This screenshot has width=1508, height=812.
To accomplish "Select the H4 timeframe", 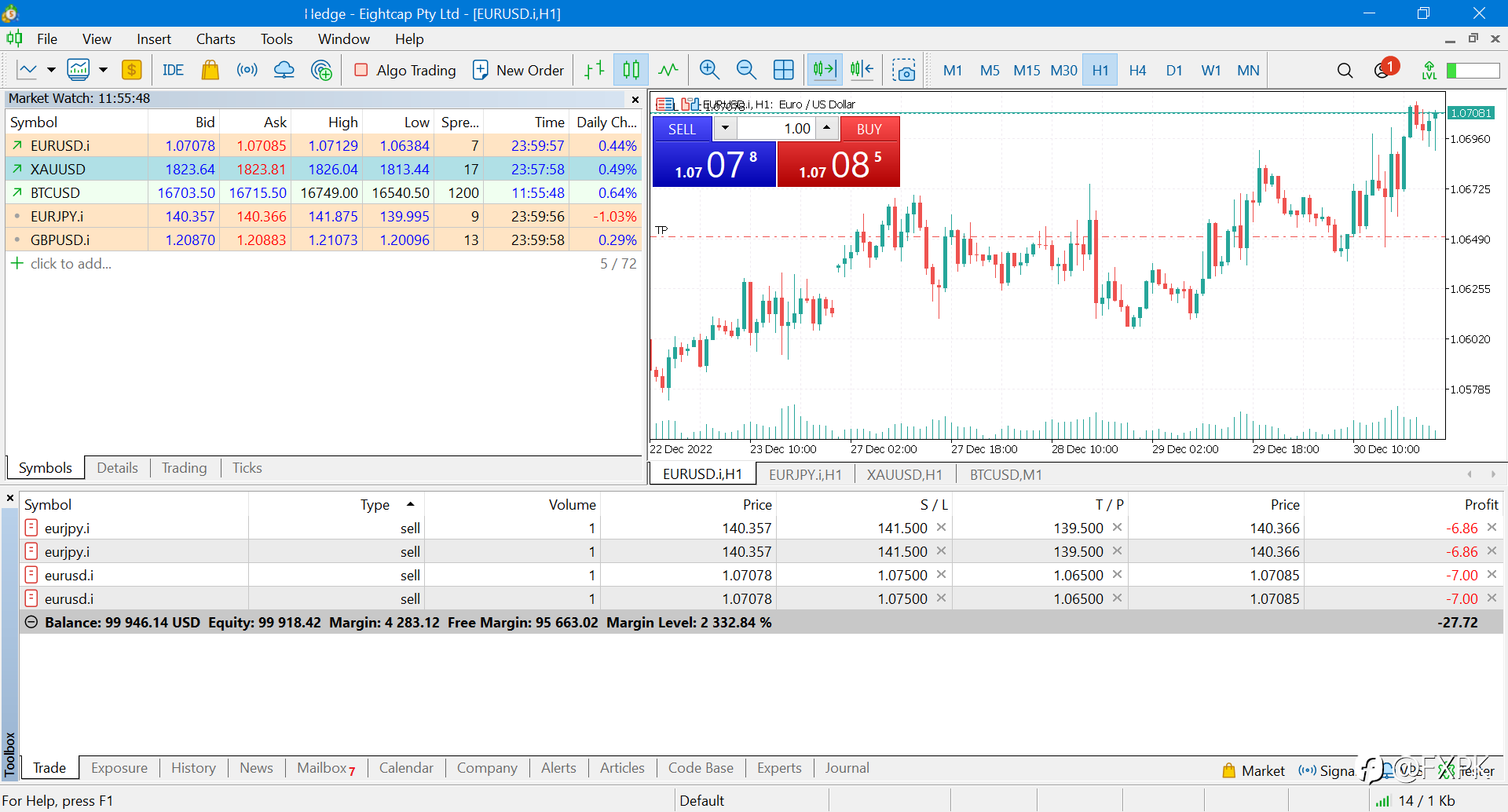I will pyautogui.click(x=1137, y=70).
